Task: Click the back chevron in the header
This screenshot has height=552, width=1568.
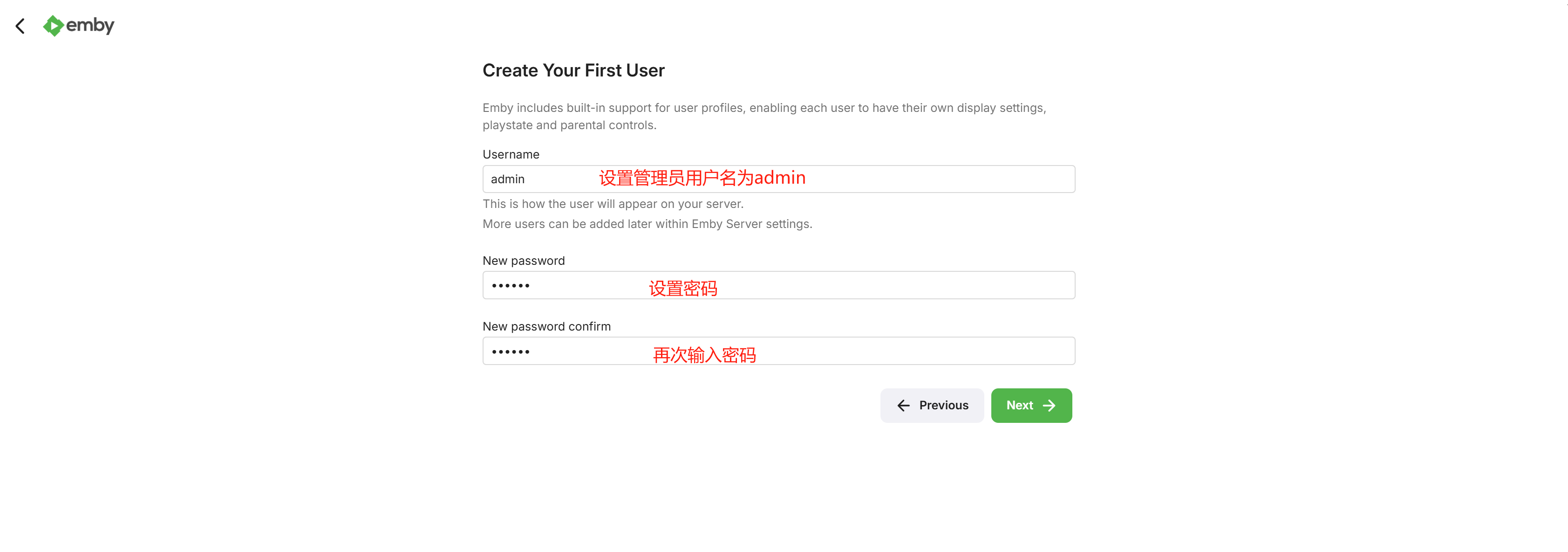Action: (x=20, y=26)
